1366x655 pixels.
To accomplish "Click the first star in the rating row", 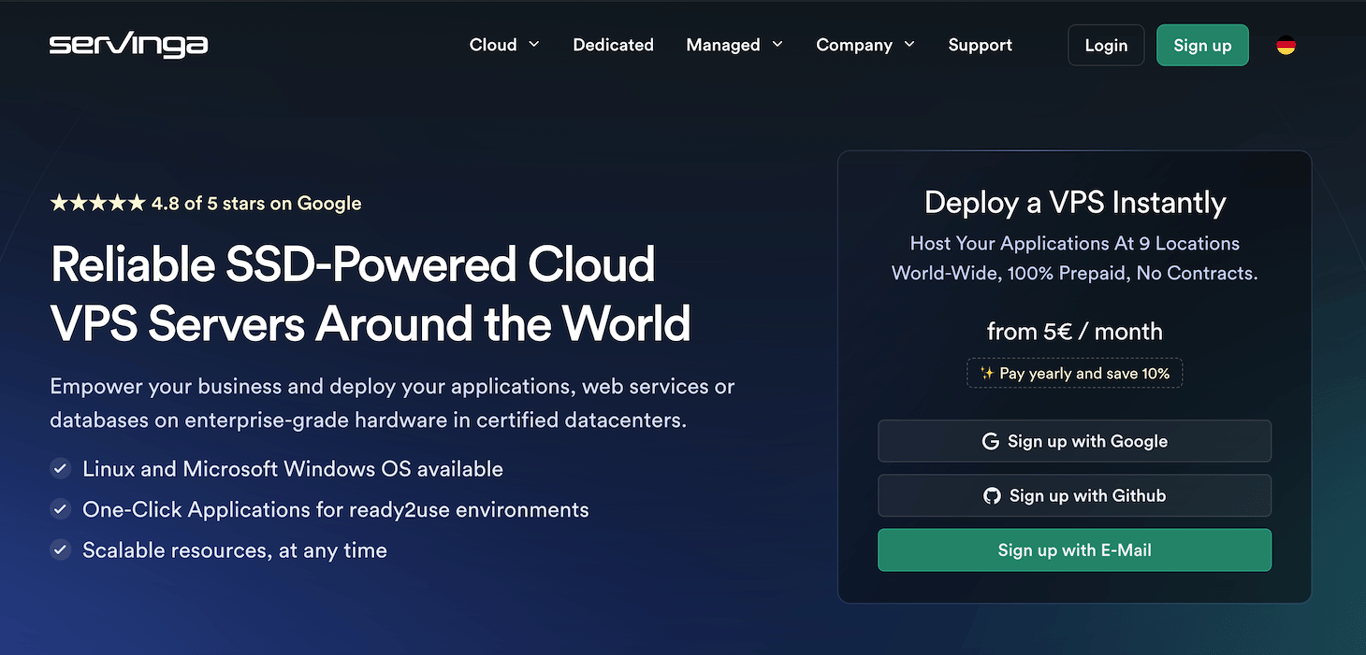I will pos(59,202).
